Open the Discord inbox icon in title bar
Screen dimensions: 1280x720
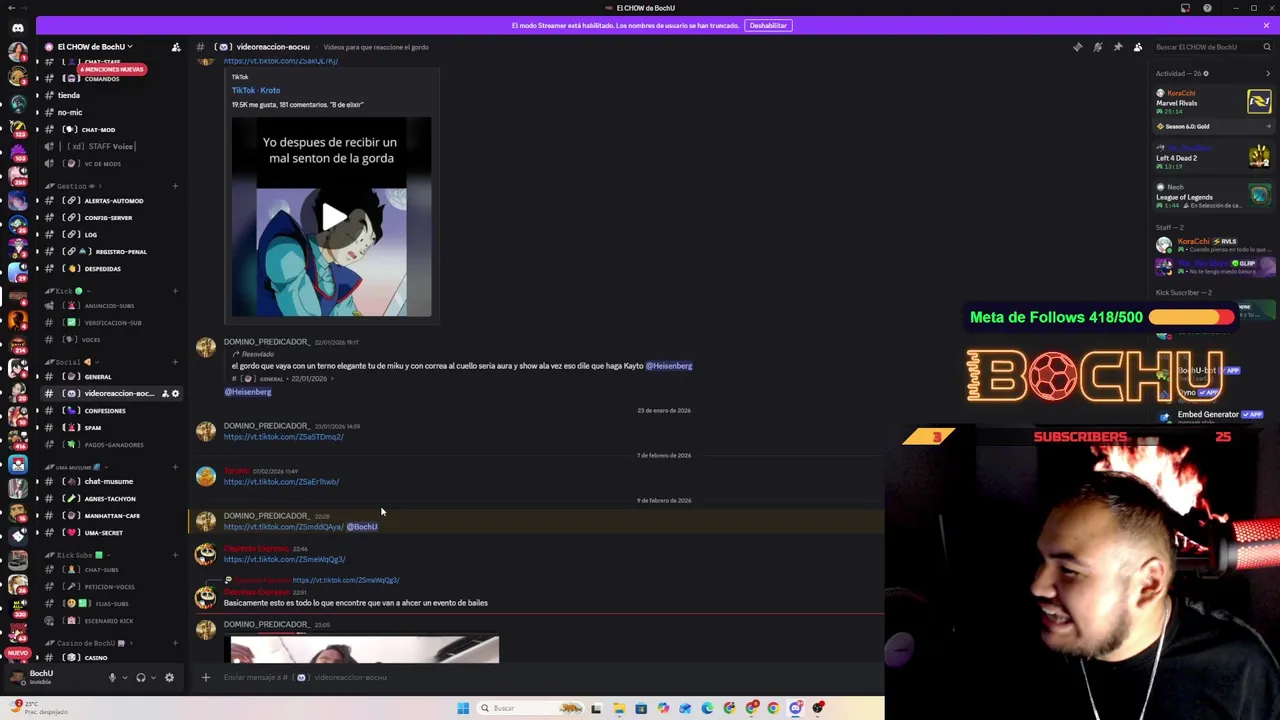tap(1186, 8)
